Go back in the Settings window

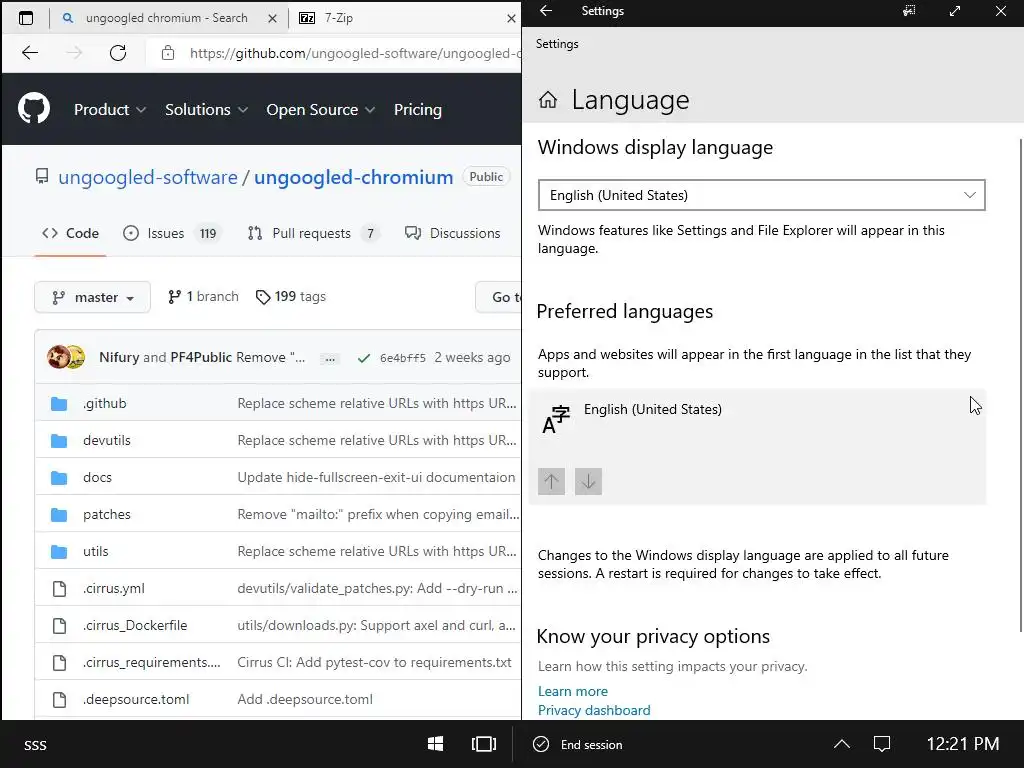tap(546, 10)
